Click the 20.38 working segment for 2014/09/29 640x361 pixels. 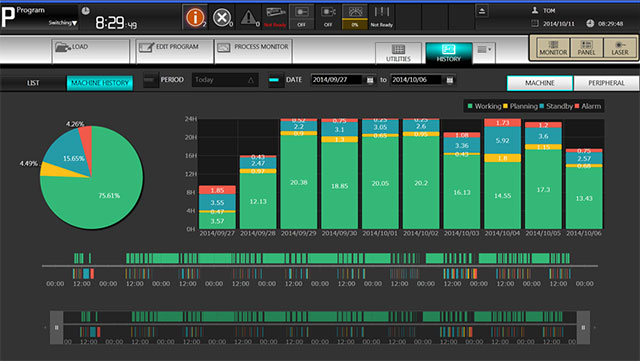(299, 182)
